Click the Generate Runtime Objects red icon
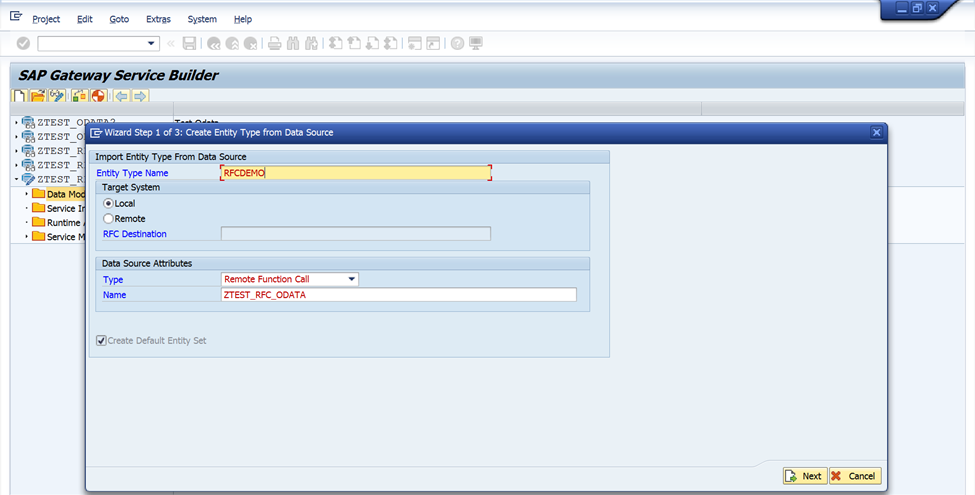The width and height of the screenshot is (975, 495). tap(98, 96)
